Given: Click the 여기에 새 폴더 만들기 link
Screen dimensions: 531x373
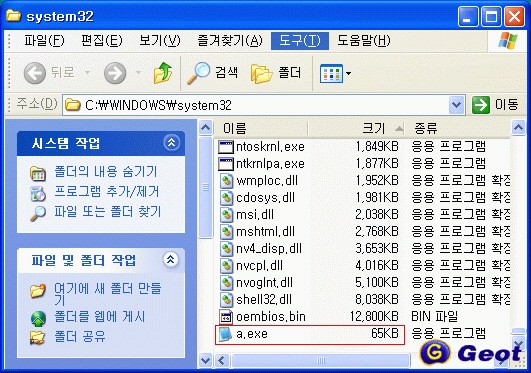Looking at the screenshot, I should [108, 294].
